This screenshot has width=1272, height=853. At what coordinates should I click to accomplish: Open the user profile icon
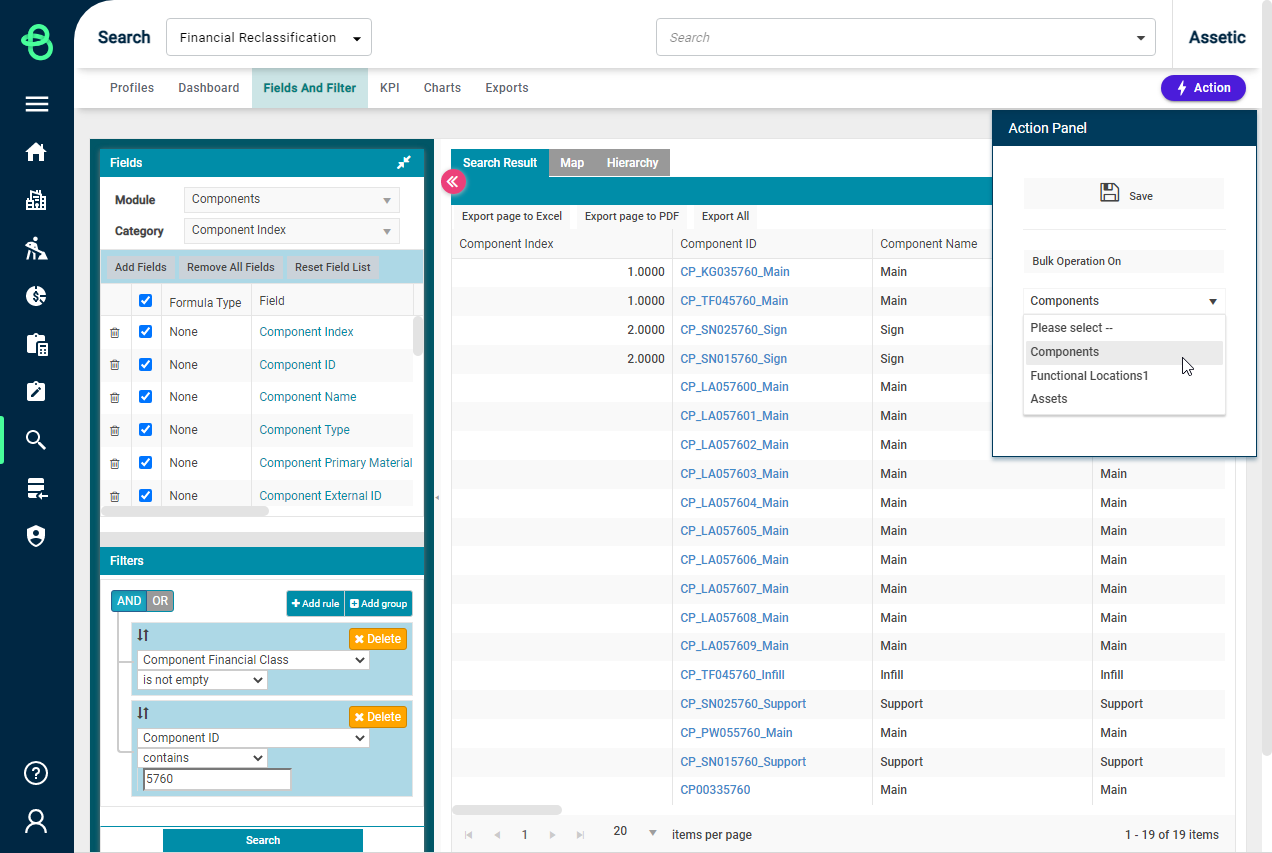[37, 821]
